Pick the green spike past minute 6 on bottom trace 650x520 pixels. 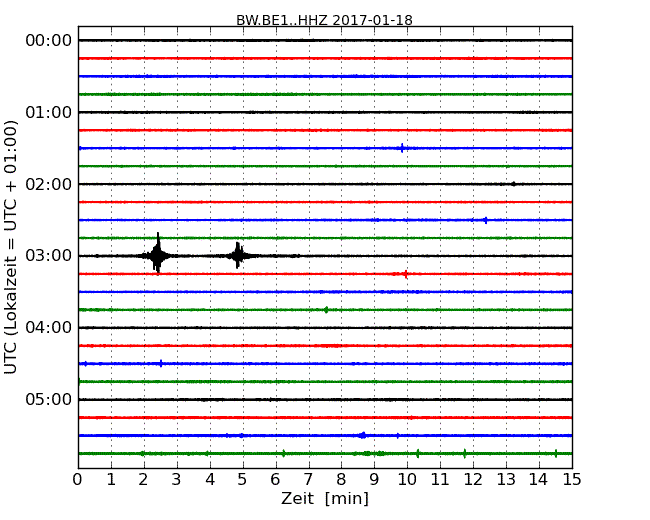pyautogui.click(x=284, y=453)
